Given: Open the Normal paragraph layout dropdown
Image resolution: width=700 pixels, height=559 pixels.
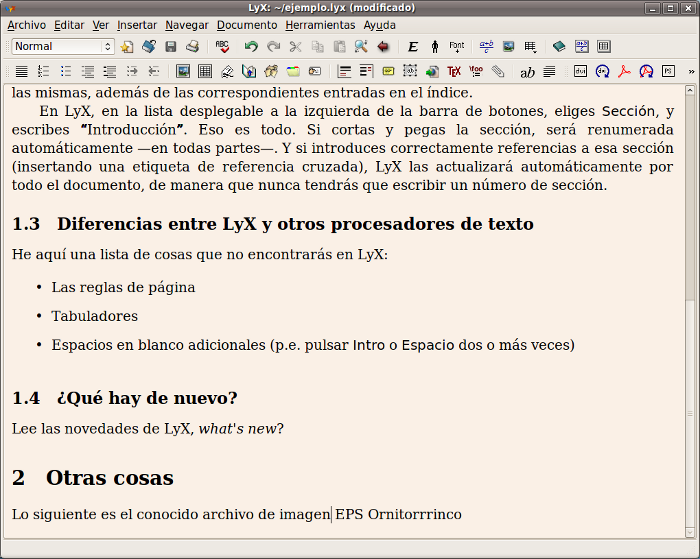Looking at the screenshot, I should (63, 46).
